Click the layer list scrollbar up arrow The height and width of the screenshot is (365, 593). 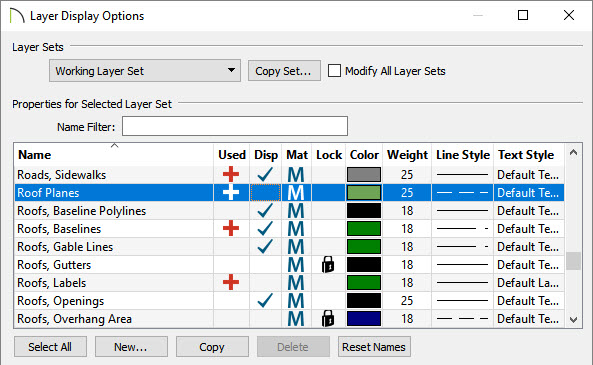[x=573, y=152]
